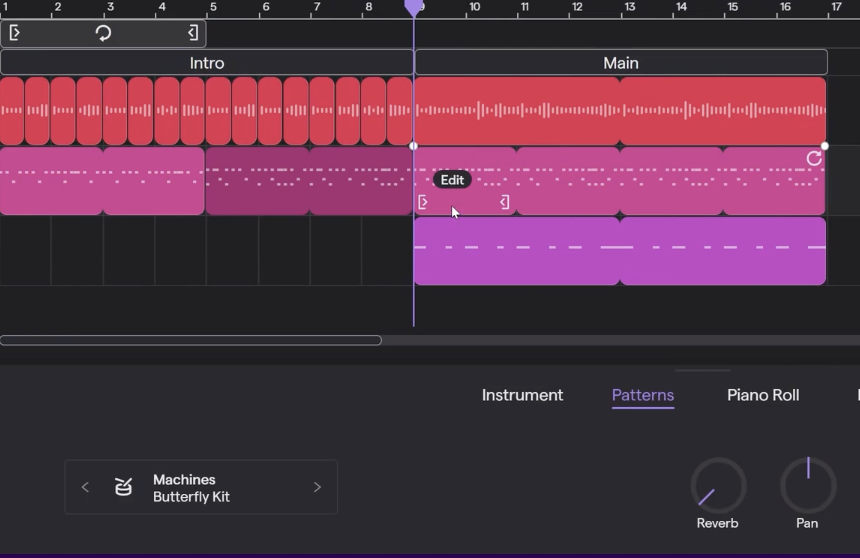Viewport: 860px width, 558px height.
Task: Select the second purple clip at bar 13
Action: 723,251
